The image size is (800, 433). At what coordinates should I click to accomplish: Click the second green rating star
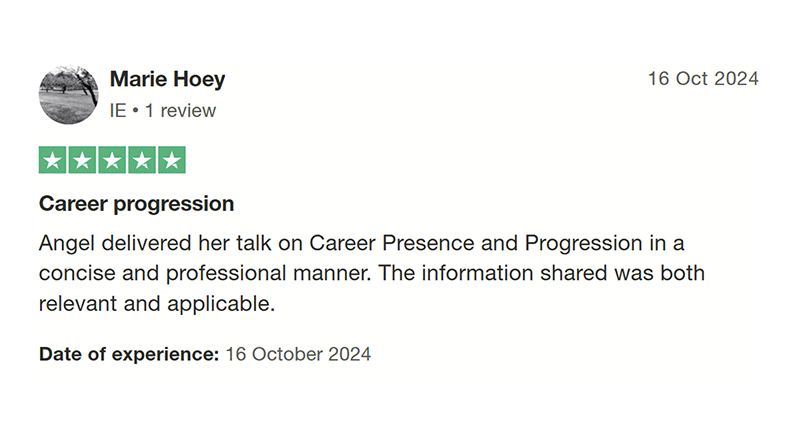[82, 160]
